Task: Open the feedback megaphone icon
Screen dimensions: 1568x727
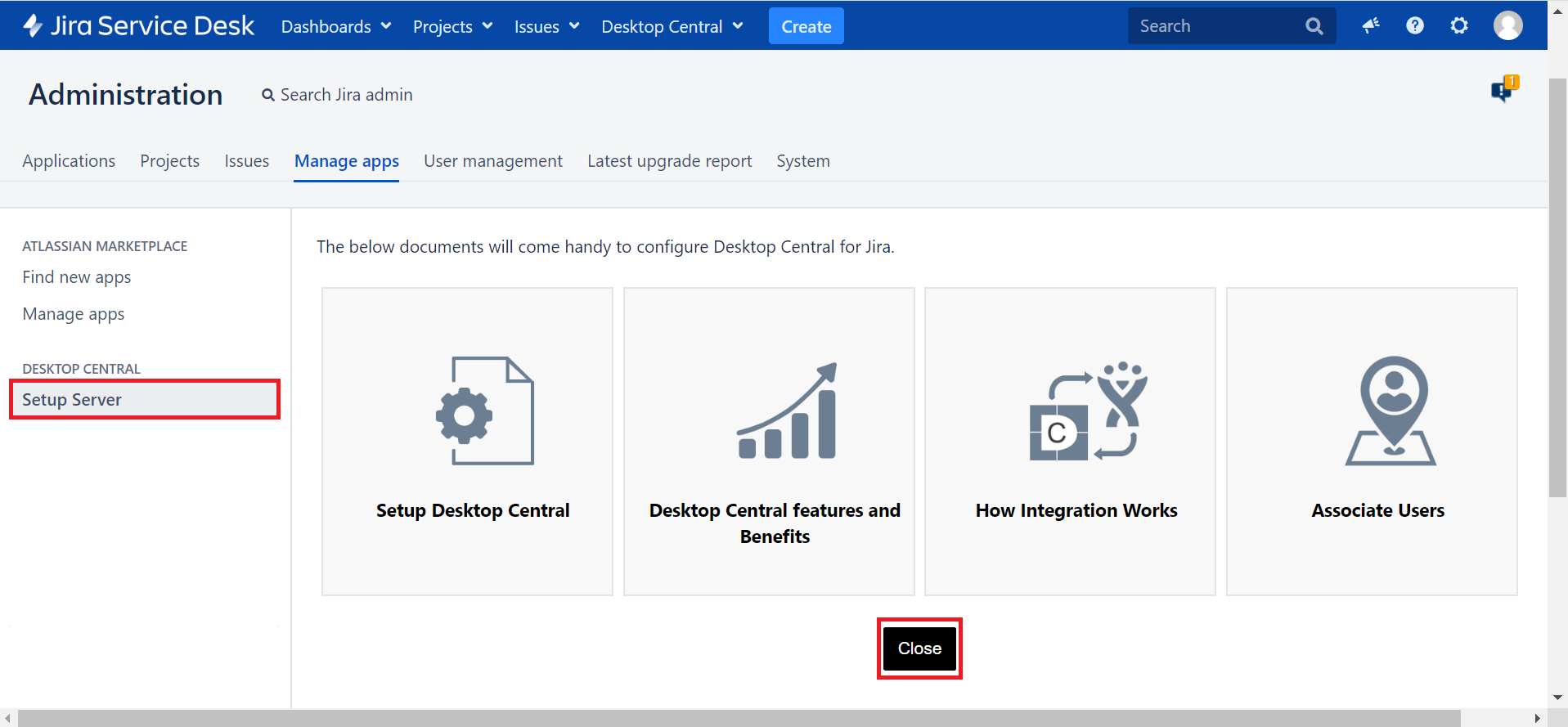Action: (x=1371, y=26)
